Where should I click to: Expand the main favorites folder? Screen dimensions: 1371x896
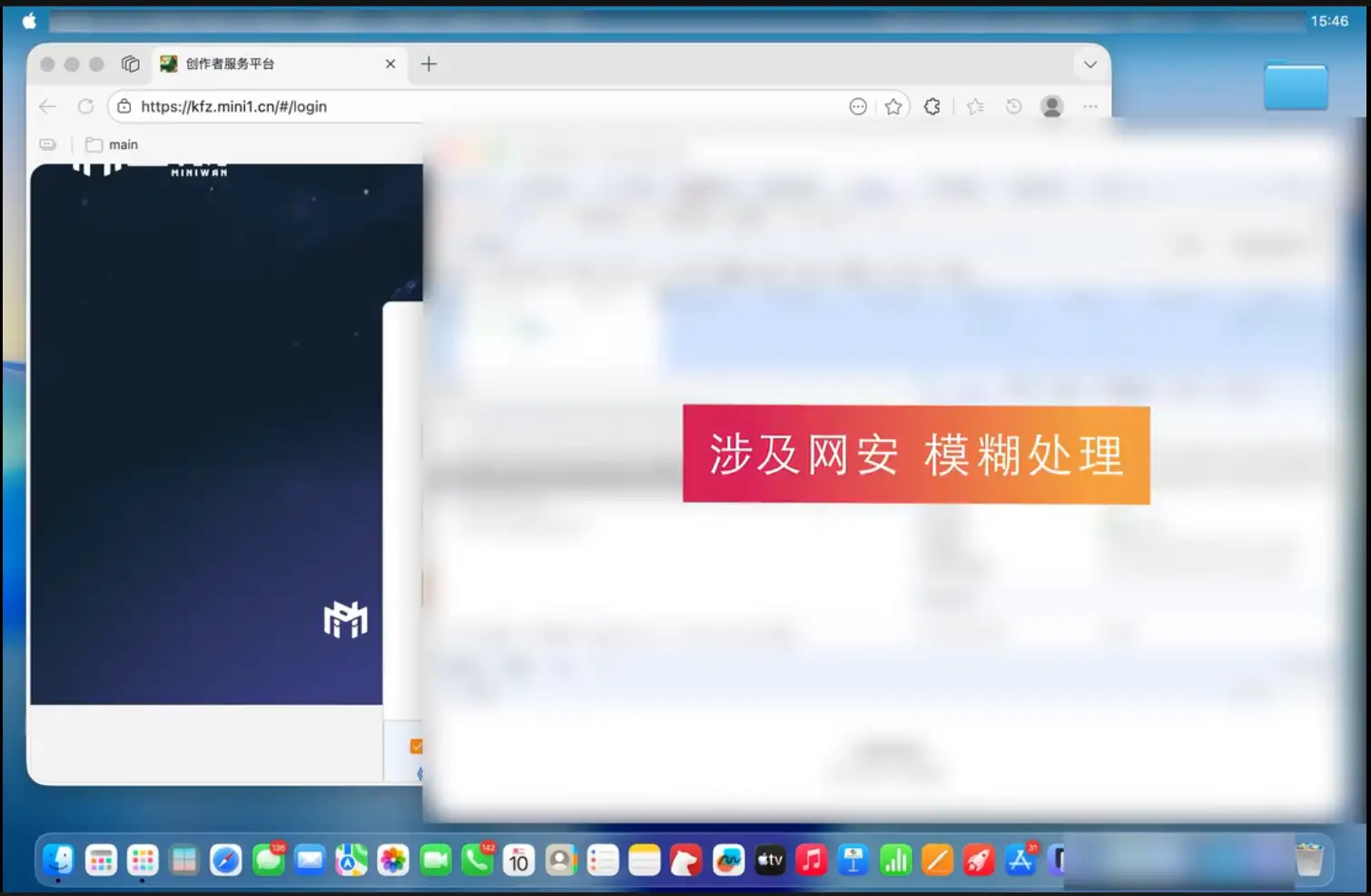click(112, 144)
